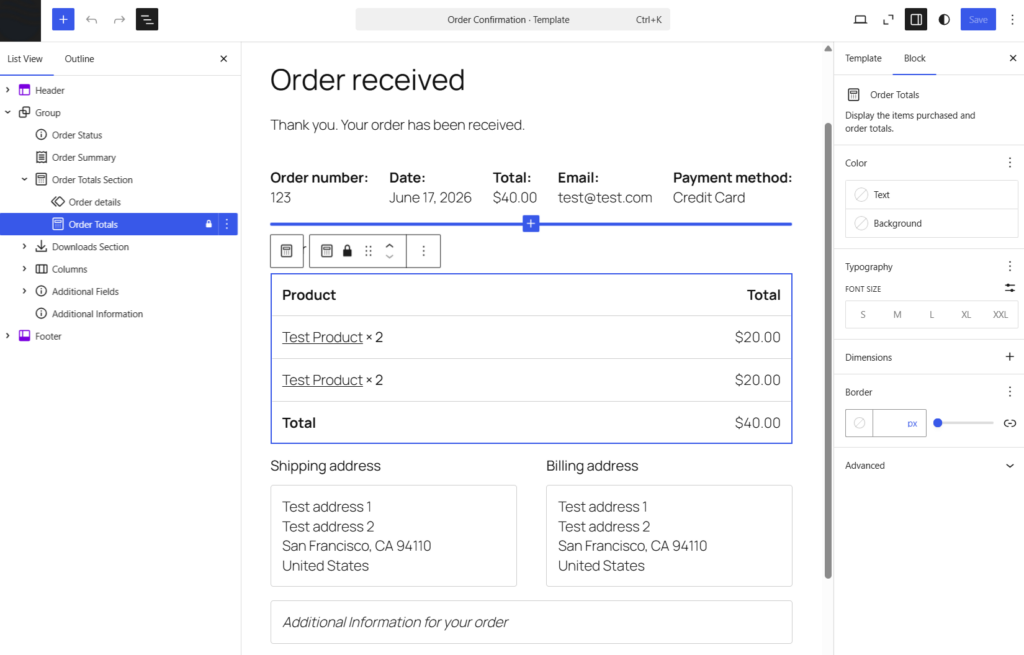Select font size L

(931, 315)
